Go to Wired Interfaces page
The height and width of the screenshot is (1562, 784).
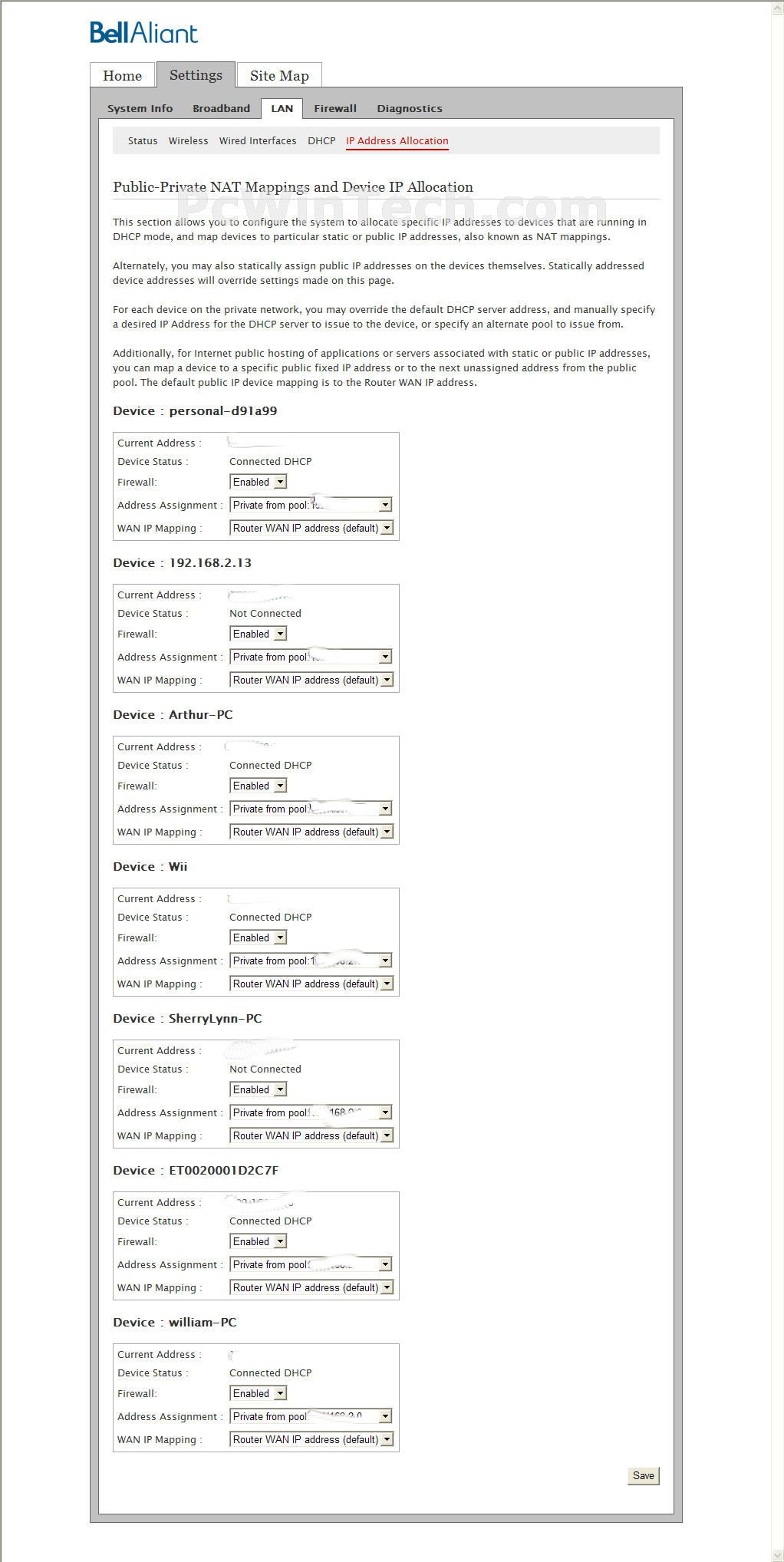(258, 140)
